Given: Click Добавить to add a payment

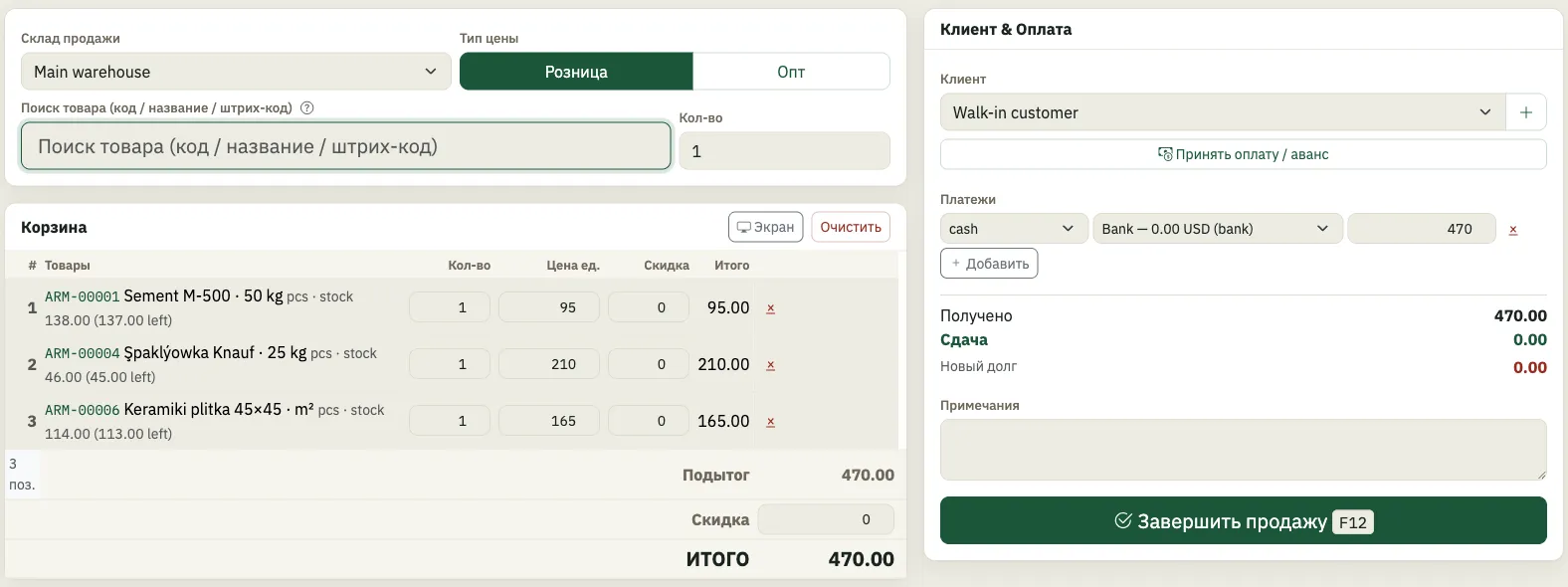Looking at the screenshot, I should tap(989, 264).
